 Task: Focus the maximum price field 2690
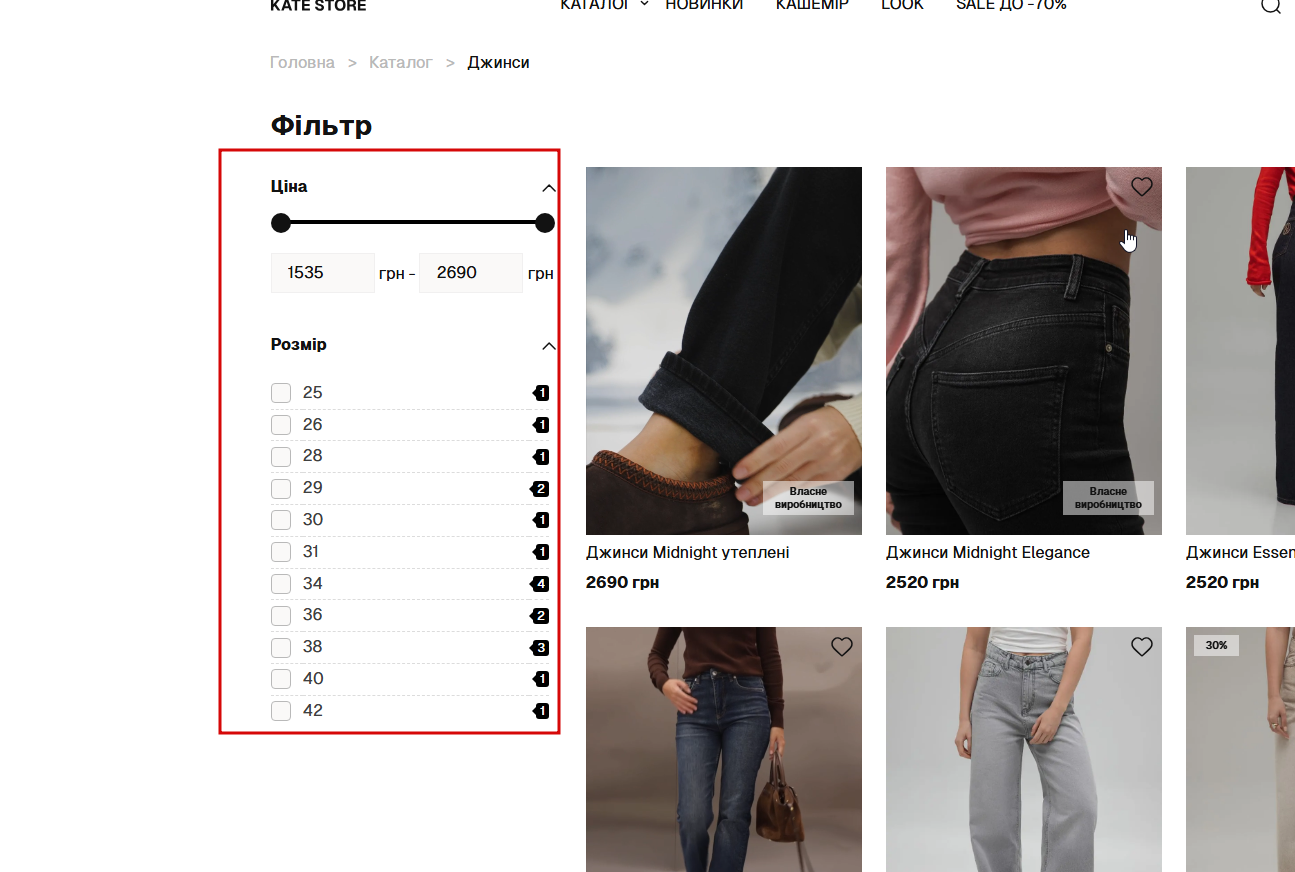(471, 273)
